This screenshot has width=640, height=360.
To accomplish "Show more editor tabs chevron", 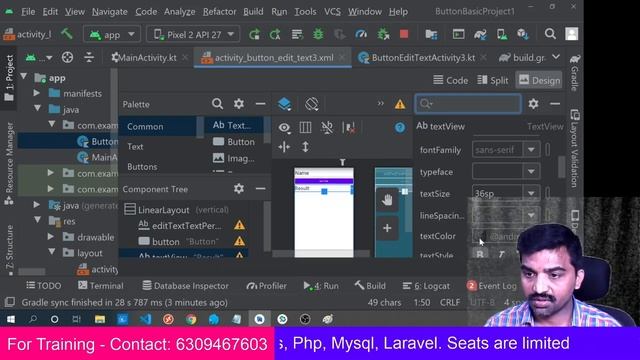I will [x=556, y=57].
